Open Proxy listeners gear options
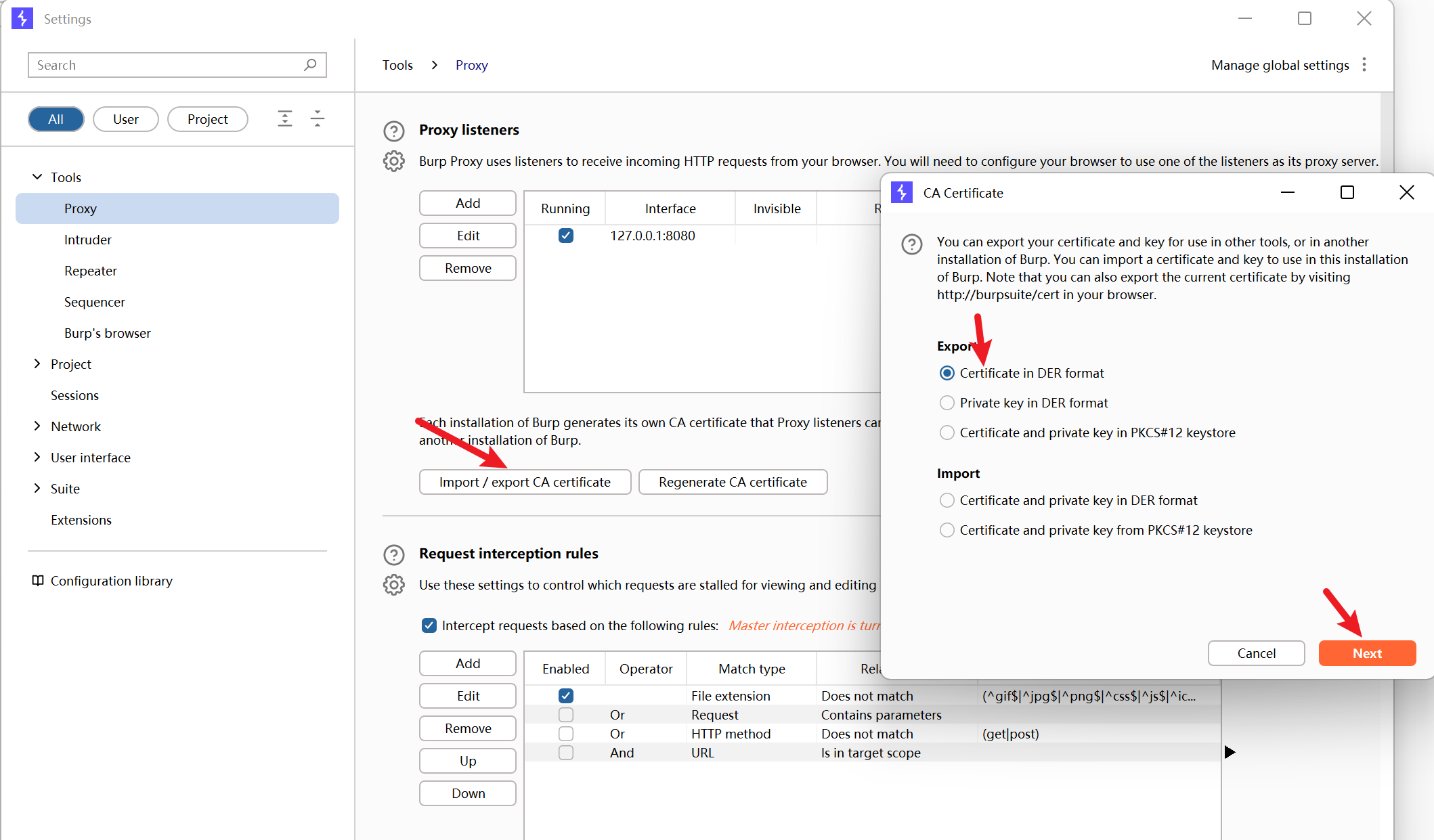This screenshot has height=840, width=1434. (394, 161)
